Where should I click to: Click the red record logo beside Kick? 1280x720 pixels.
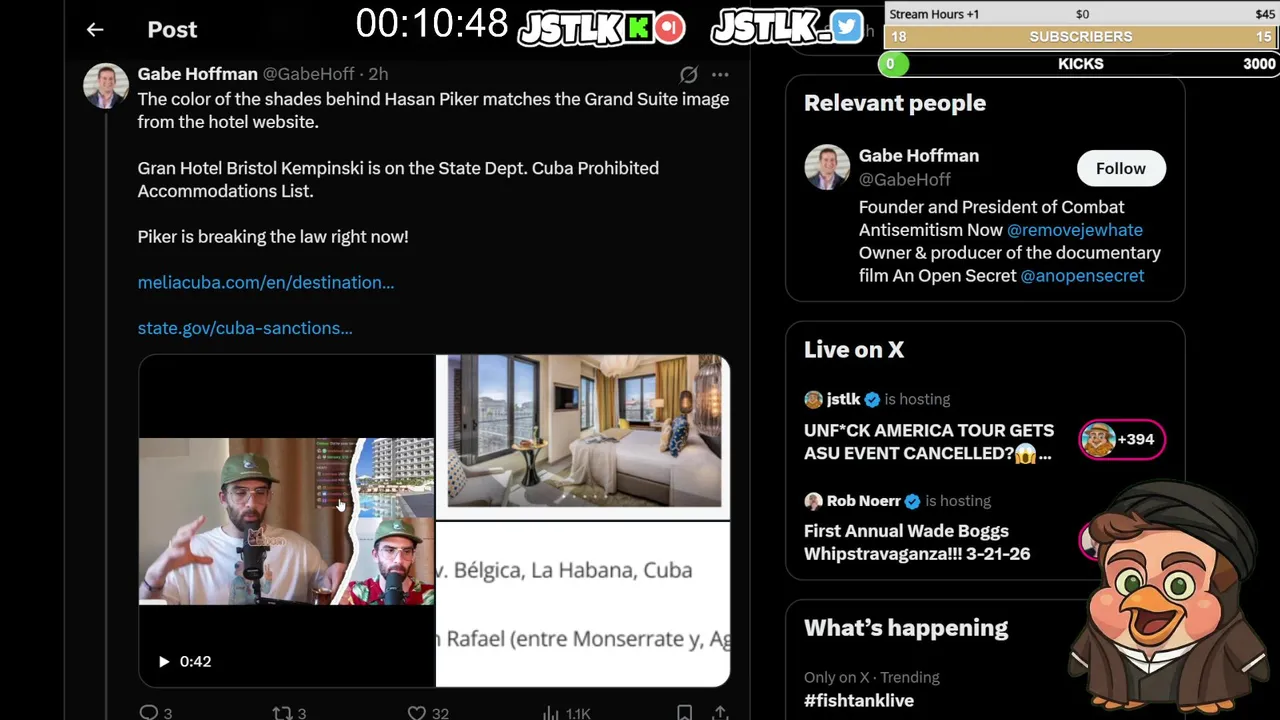click(x=670, y=27)
